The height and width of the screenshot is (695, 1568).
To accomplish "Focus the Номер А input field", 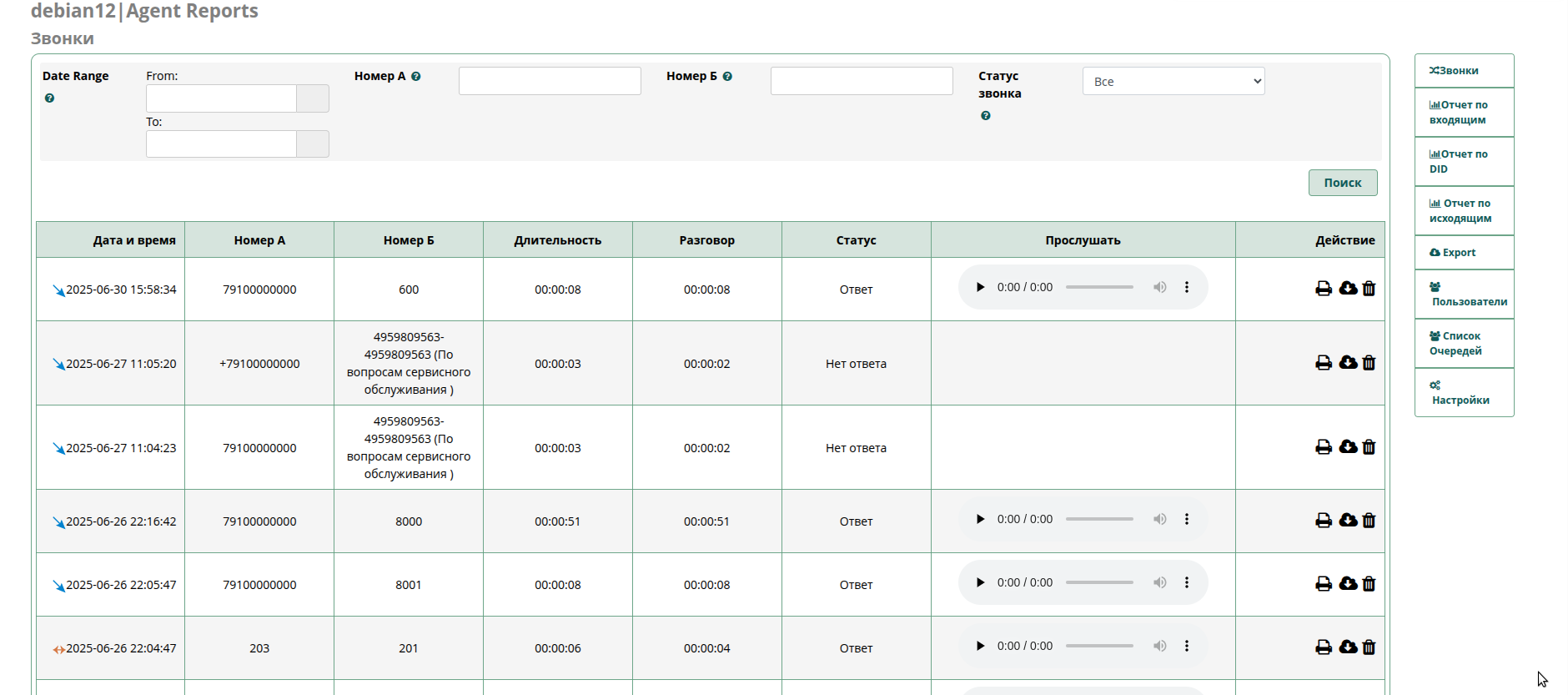I will [550, 81].
